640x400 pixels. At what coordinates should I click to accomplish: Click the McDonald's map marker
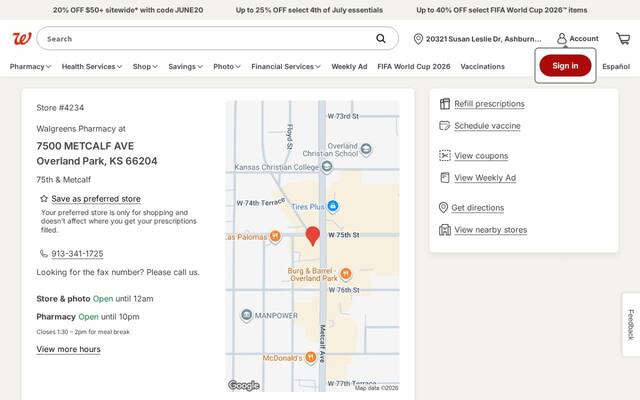310,358
